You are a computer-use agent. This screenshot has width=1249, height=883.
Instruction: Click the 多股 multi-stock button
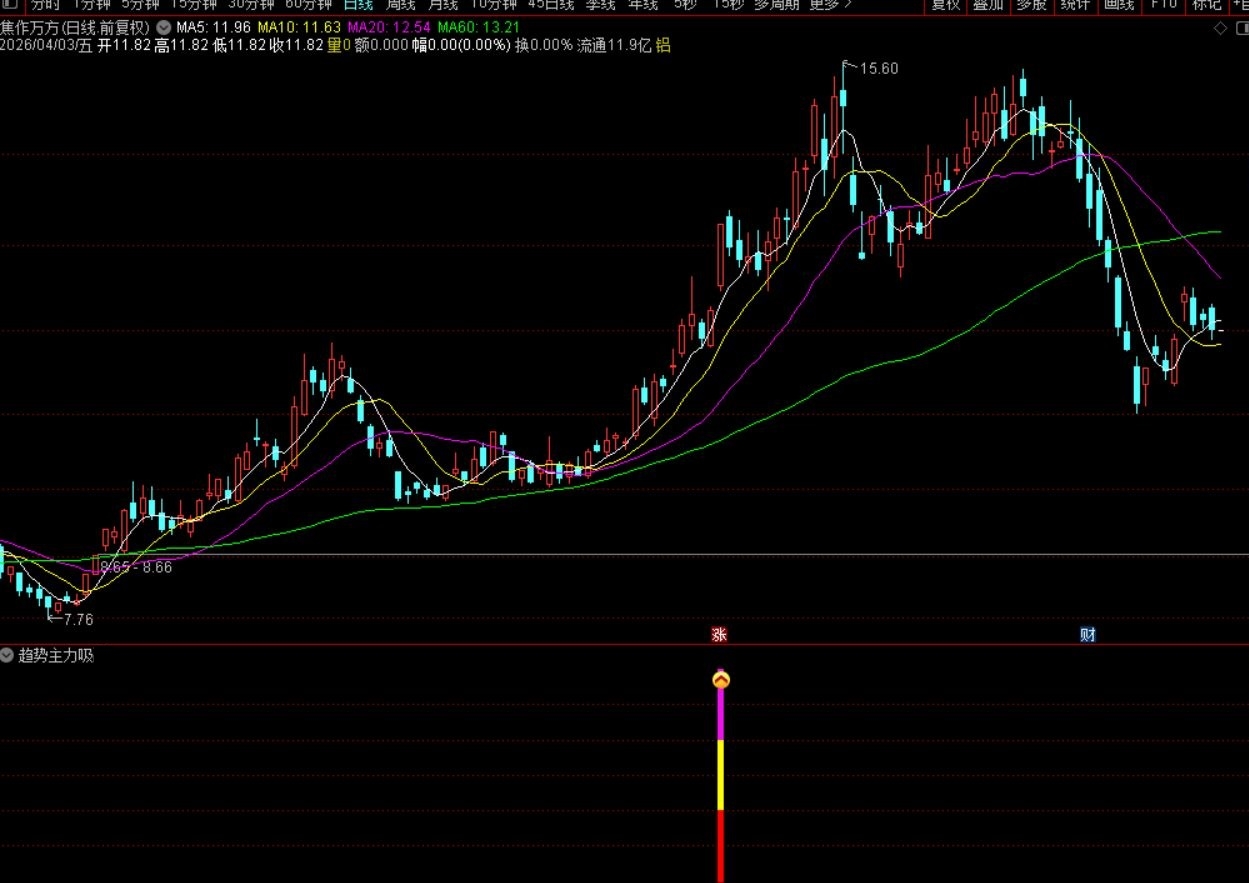click(1032, 5)
